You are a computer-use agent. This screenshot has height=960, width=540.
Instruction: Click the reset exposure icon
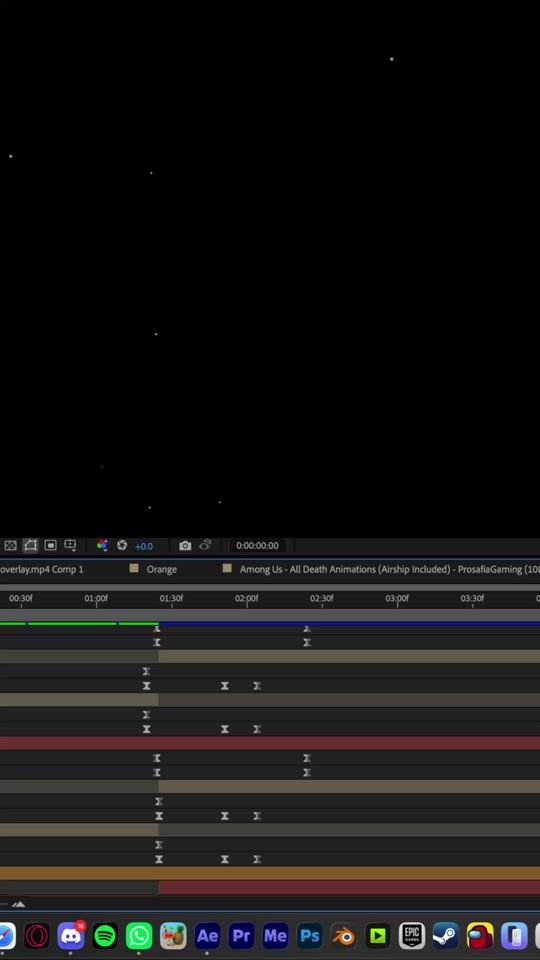[x=122, y=545]
